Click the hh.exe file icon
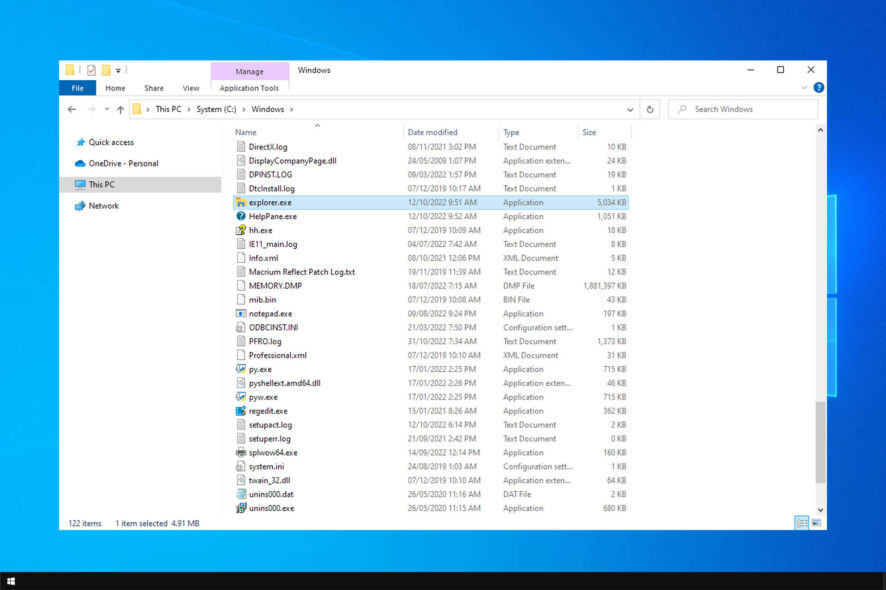The height and width of the screenshot is (590, 886). 241,230
